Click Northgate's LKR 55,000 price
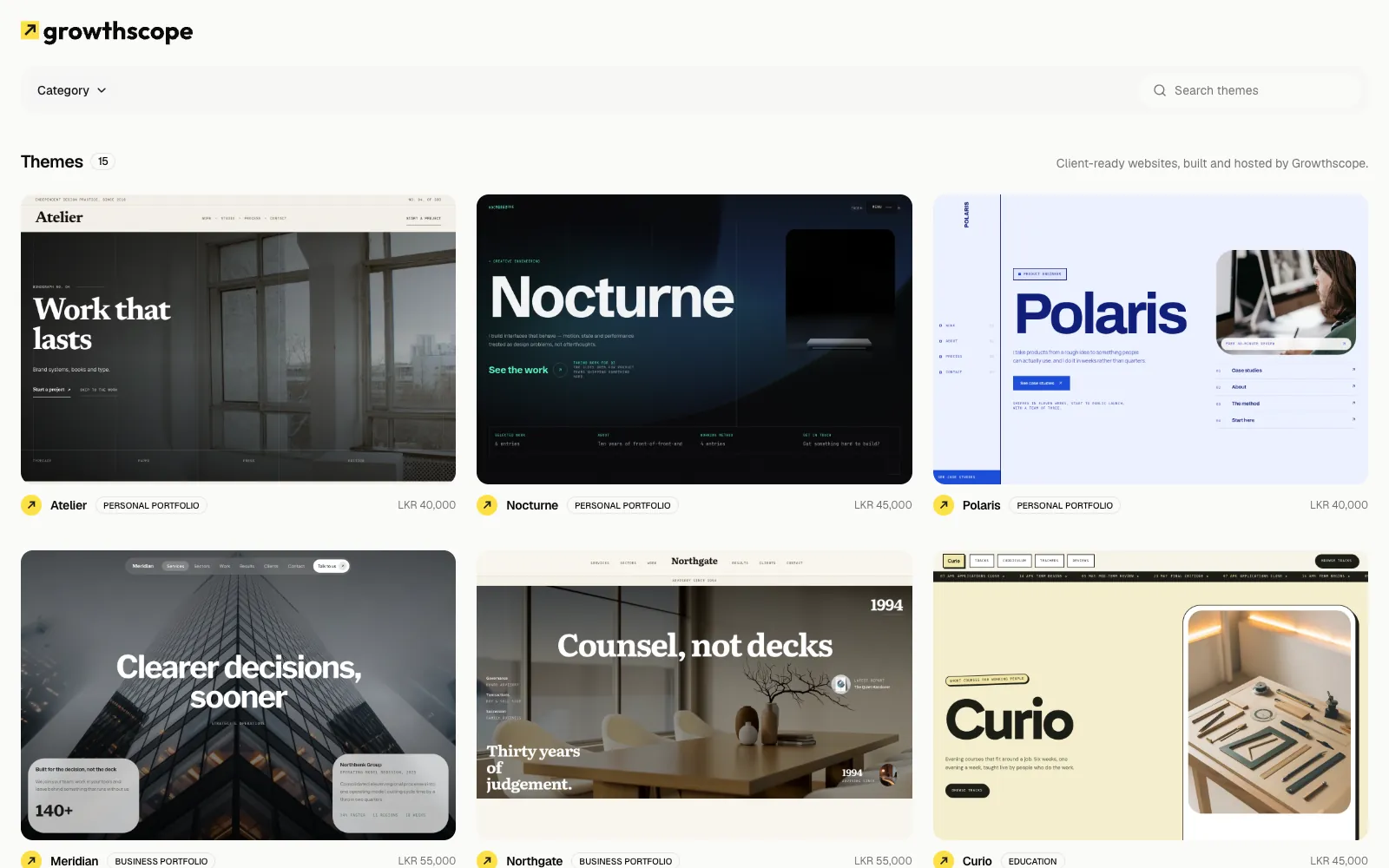Image resolution: width=1389 pixels, height=868 pixels. 883,861
